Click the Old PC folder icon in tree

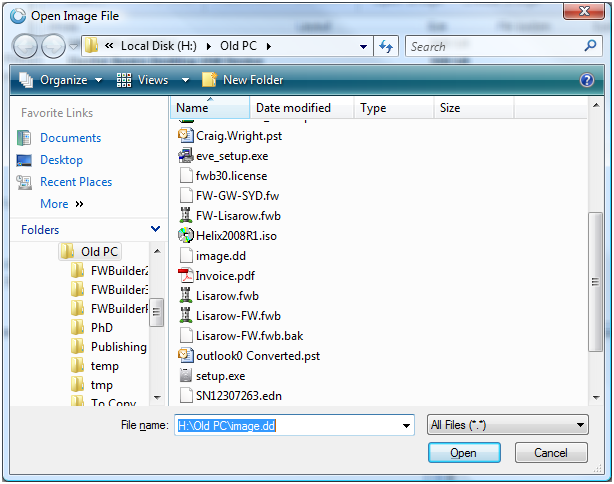(x=67, y=251)
